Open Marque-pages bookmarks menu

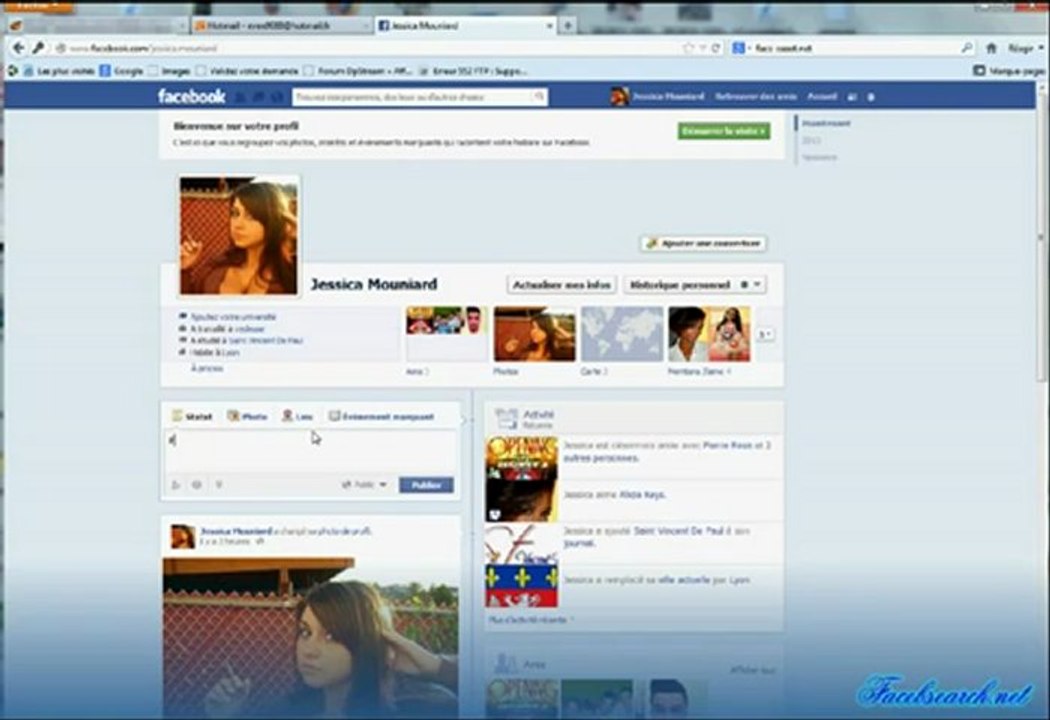1008,70
